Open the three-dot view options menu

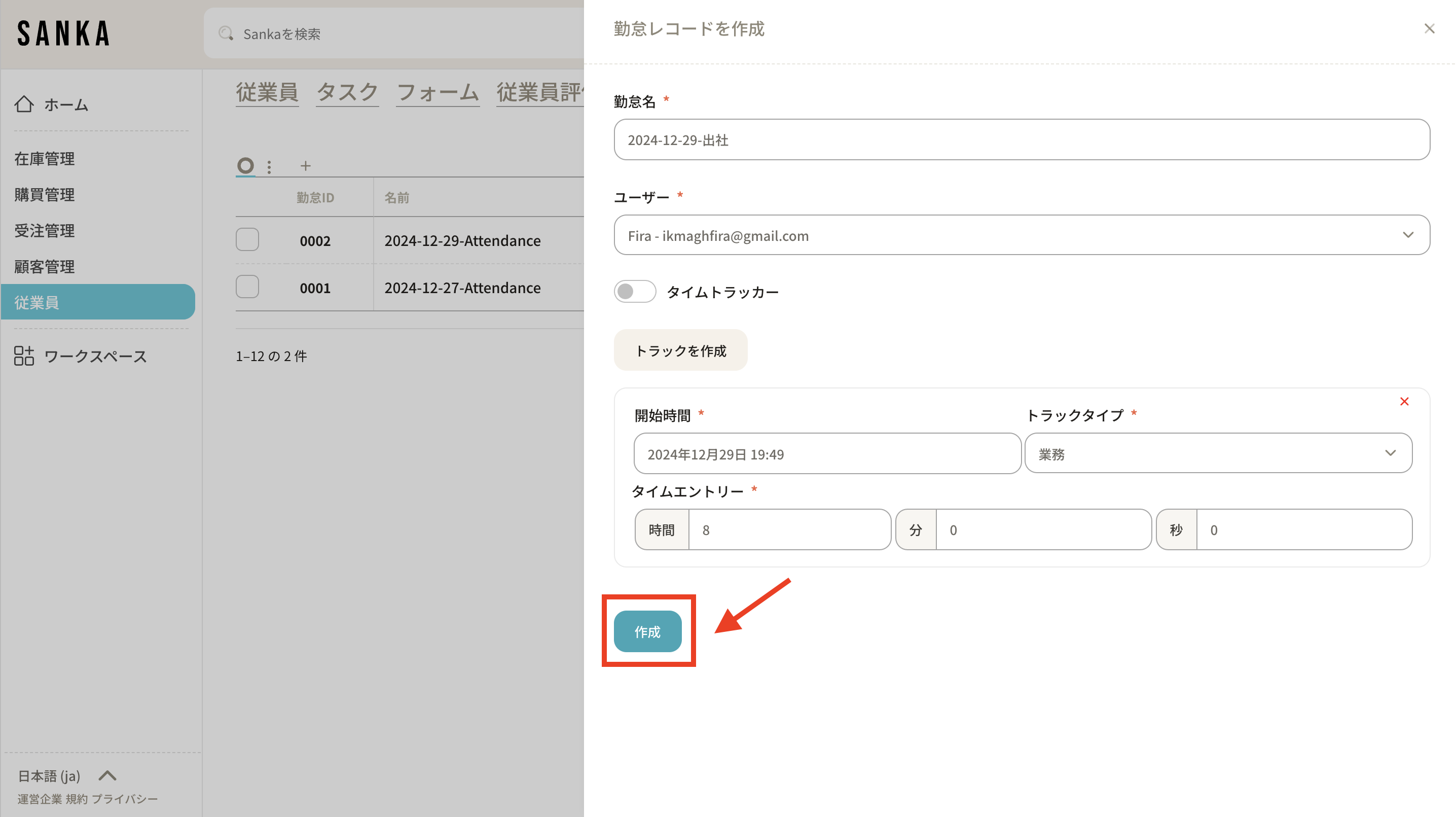[x=269, y=166]
